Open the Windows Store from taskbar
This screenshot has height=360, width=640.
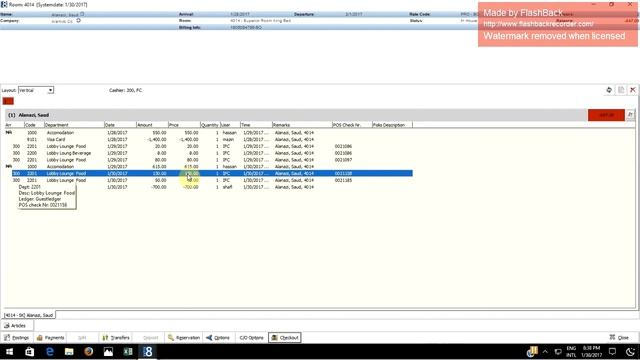29,351
